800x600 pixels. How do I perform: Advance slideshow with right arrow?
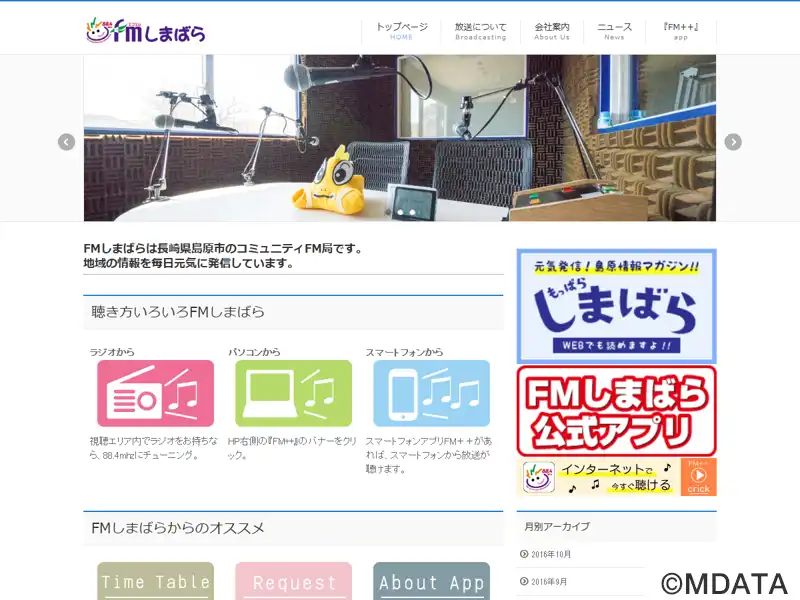click(733, 142)
